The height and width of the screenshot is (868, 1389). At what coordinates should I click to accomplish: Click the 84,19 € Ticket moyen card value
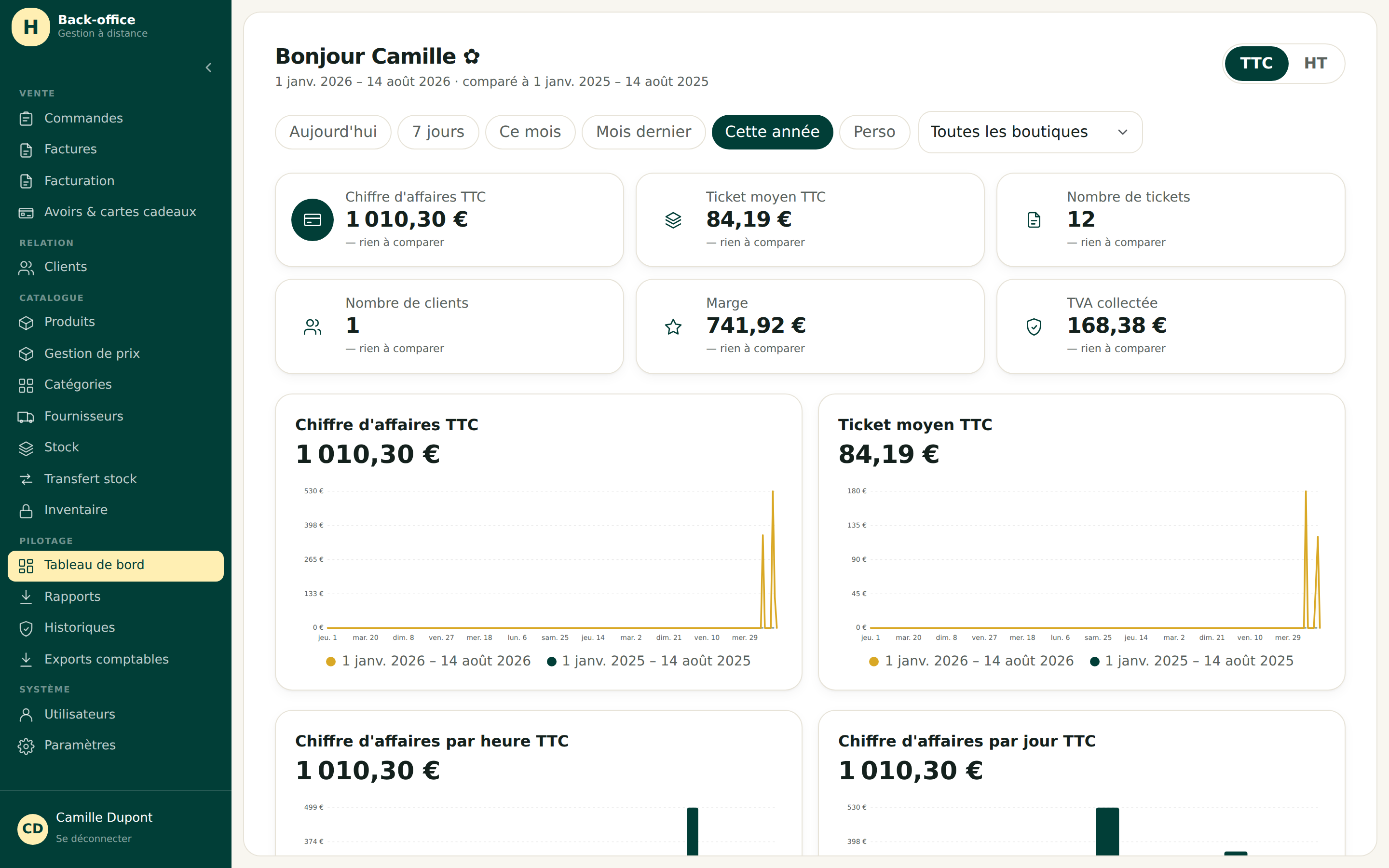(x=749, y=220)
